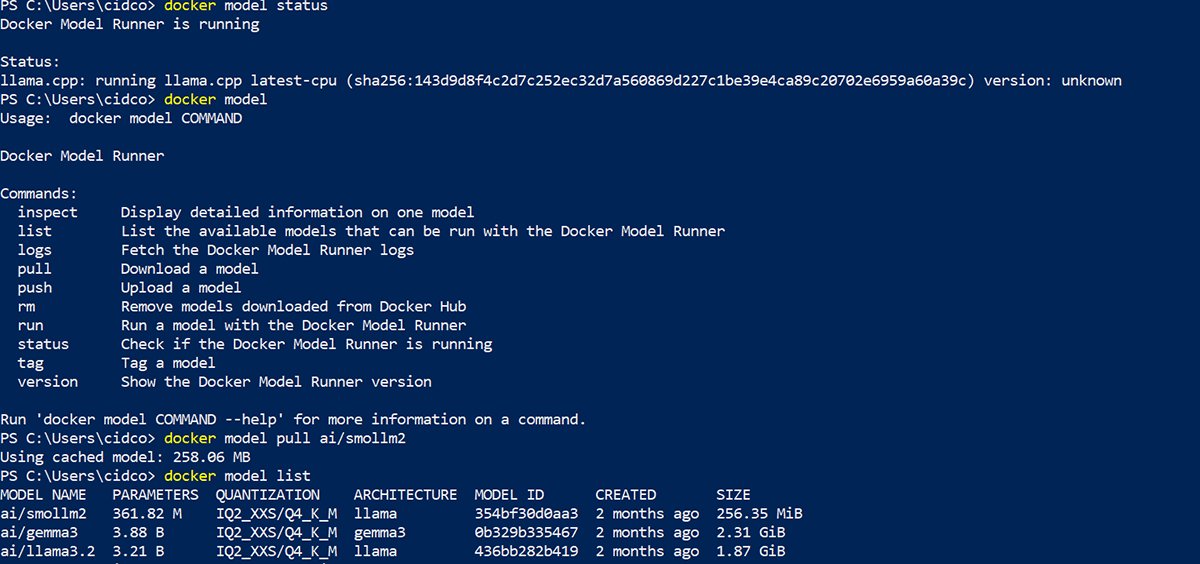Click the push command entry
This screenshot has width=1200, height=564.
tap(34, 288)
